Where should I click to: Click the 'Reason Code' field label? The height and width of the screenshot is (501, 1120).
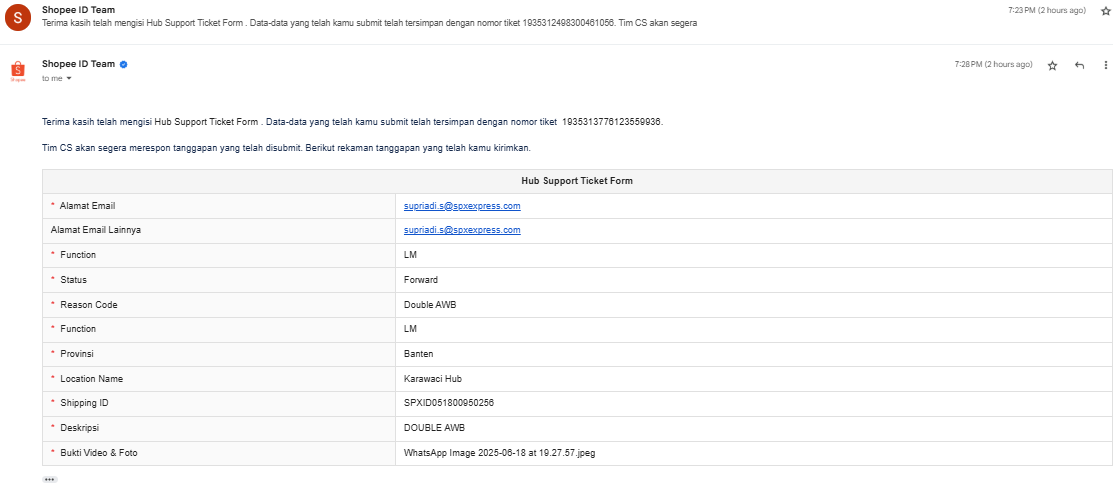pyautogui.click(x=89, y=304)
